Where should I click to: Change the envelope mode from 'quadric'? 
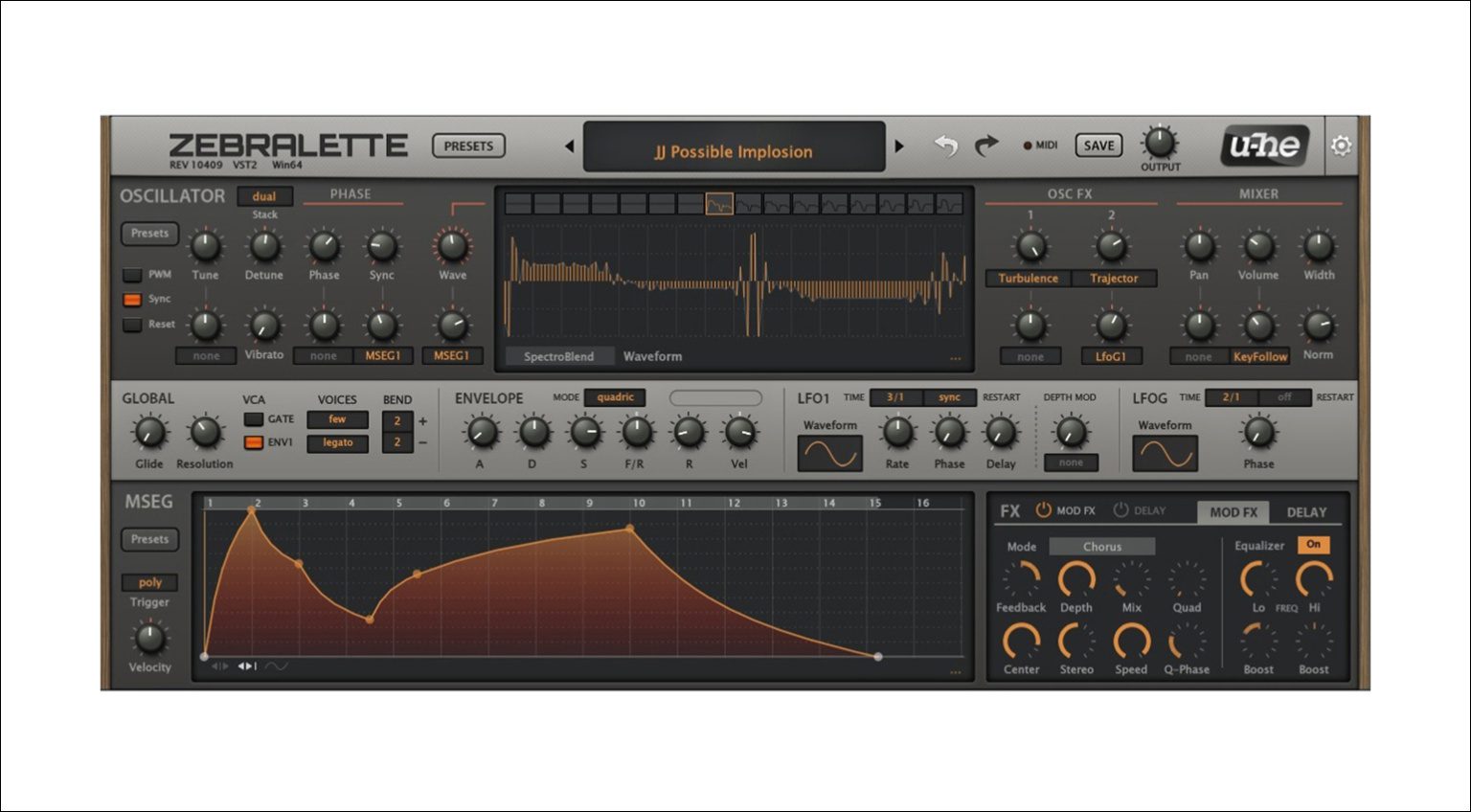(614, 396)
